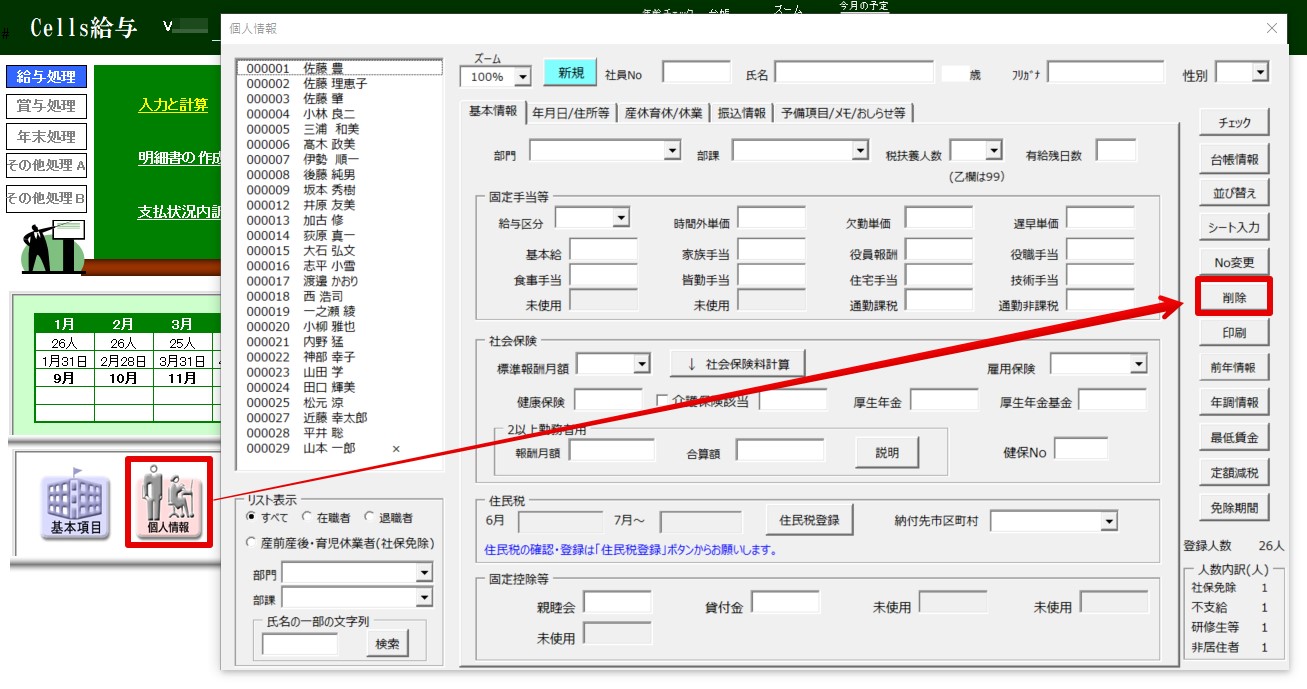This screenshot has height=689, width=1307.
Task: Click the 削除 button
Action: (1233, 297)
